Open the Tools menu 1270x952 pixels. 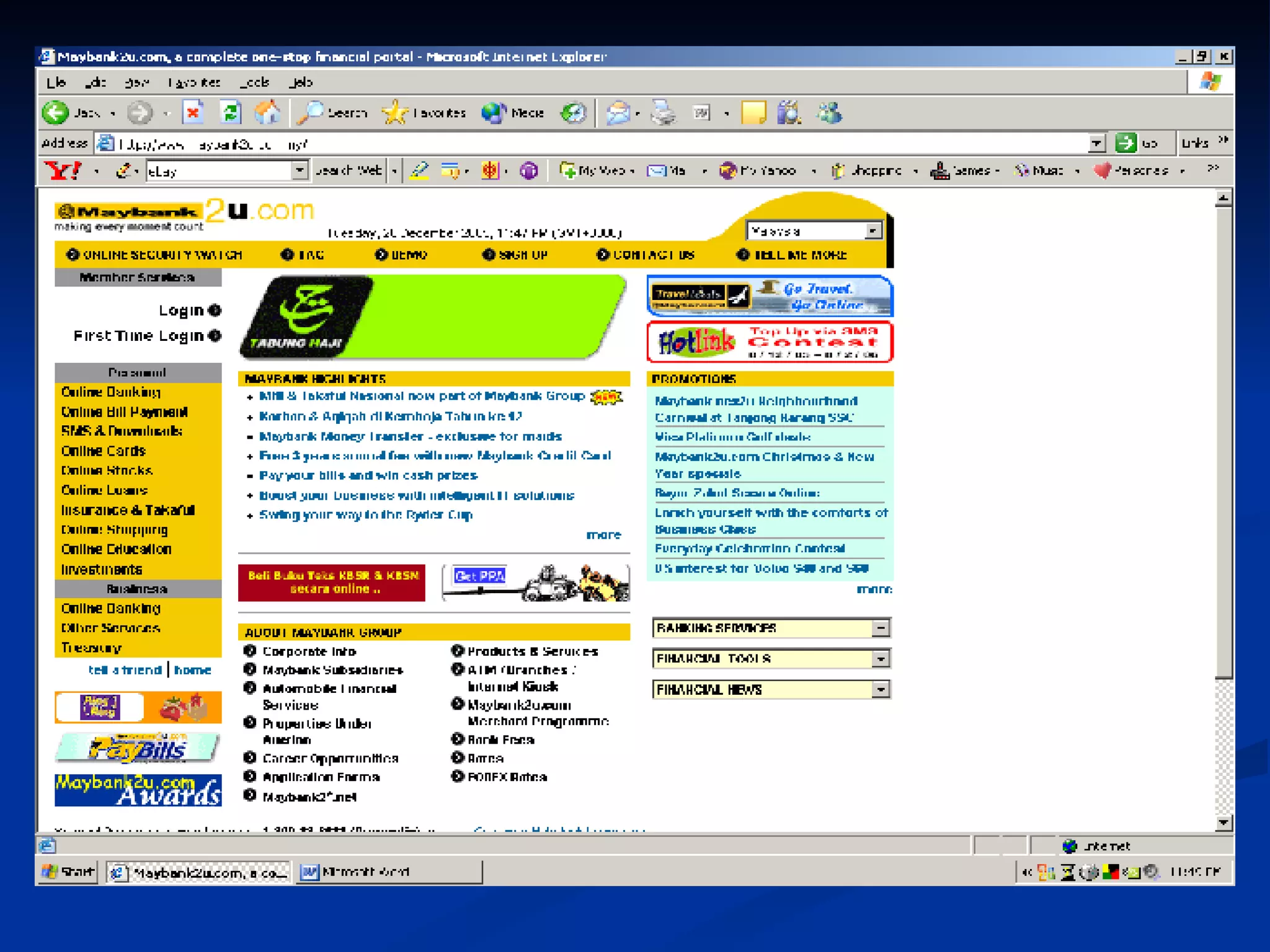click(254, 82)
